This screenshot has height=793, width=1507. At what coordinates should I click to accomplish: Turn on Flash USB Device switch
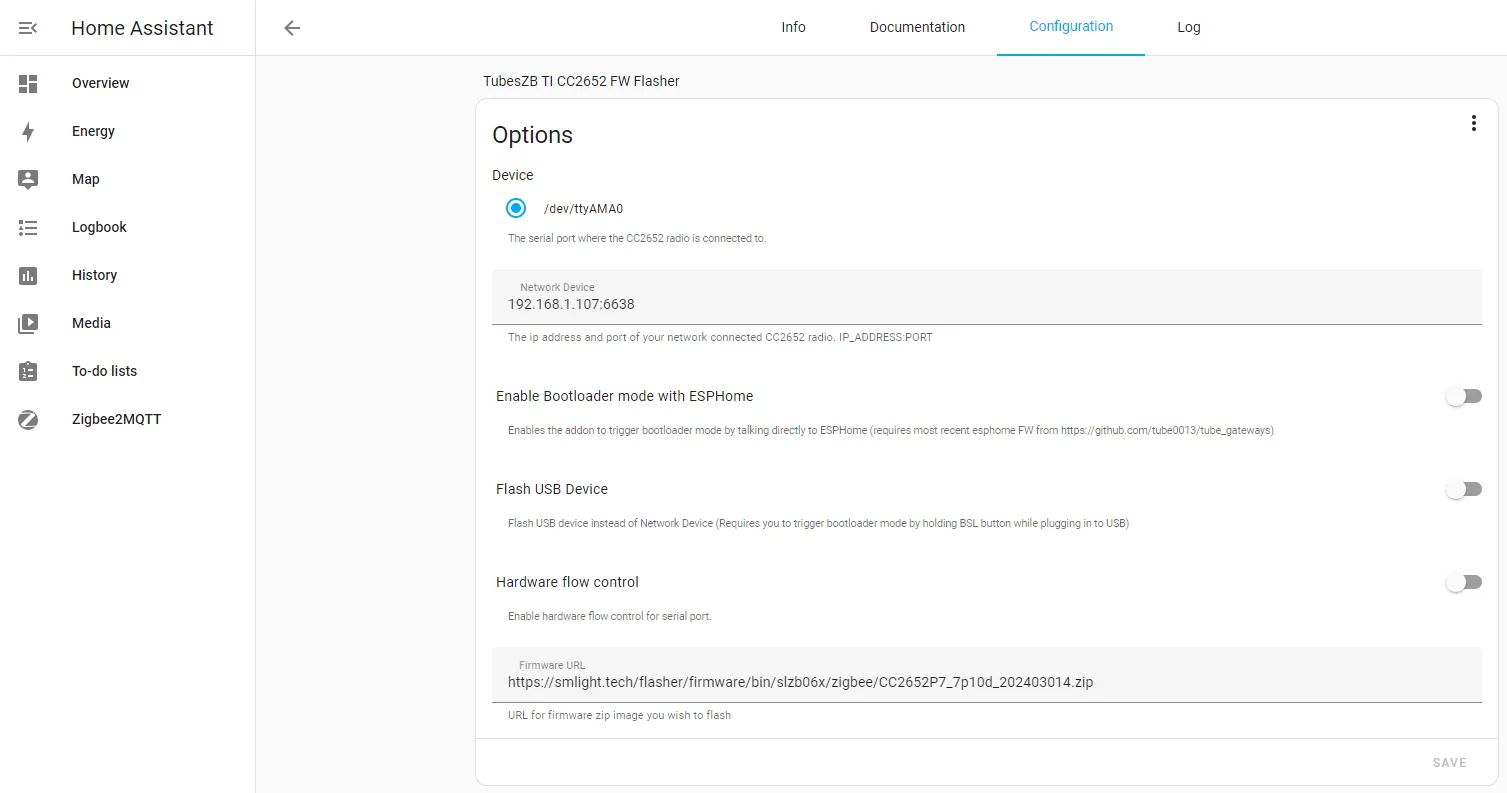[1463, 490]
